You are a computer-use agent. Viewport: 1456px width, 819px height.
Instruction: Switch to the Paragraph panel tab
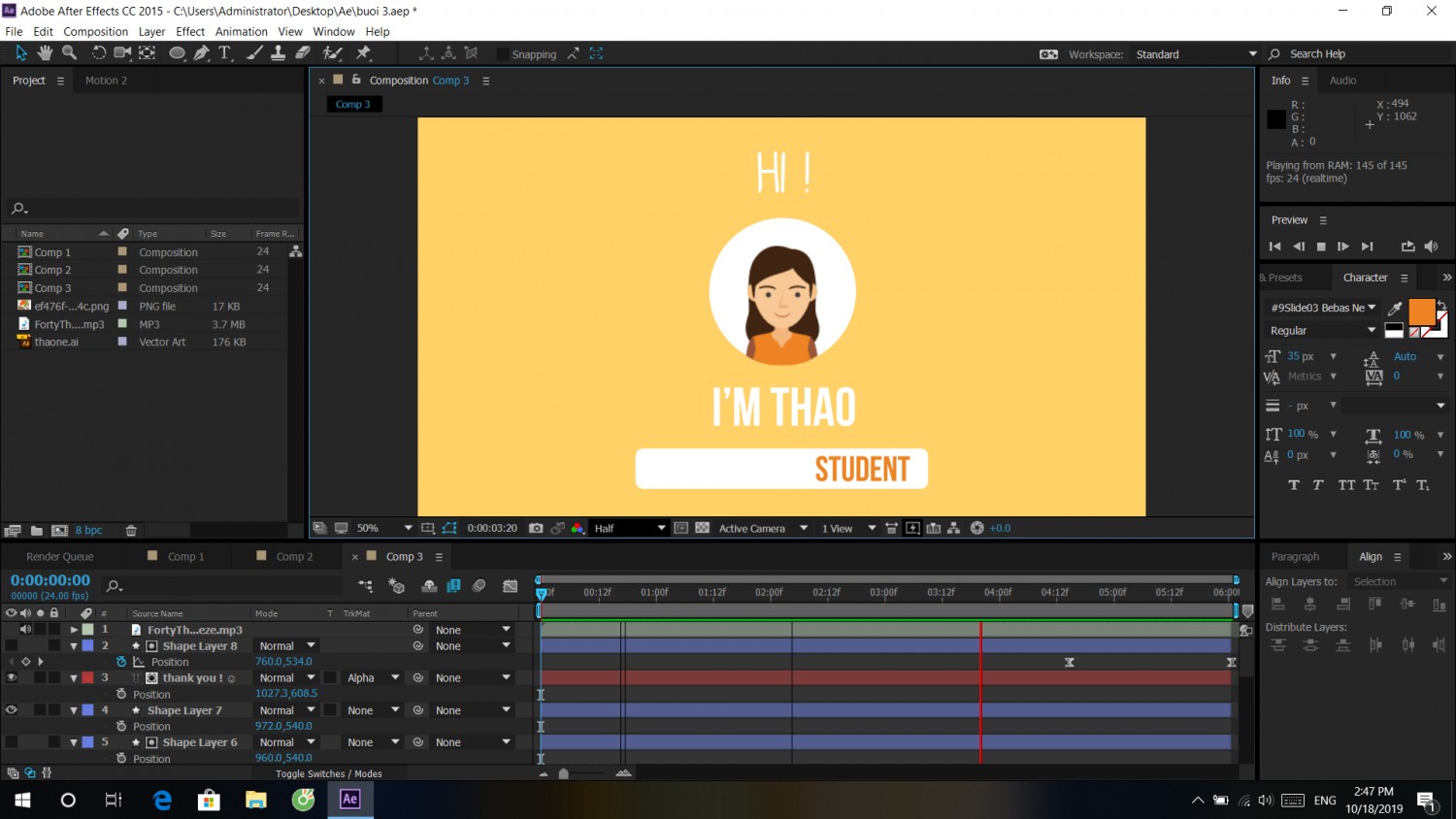(1295, 557)
